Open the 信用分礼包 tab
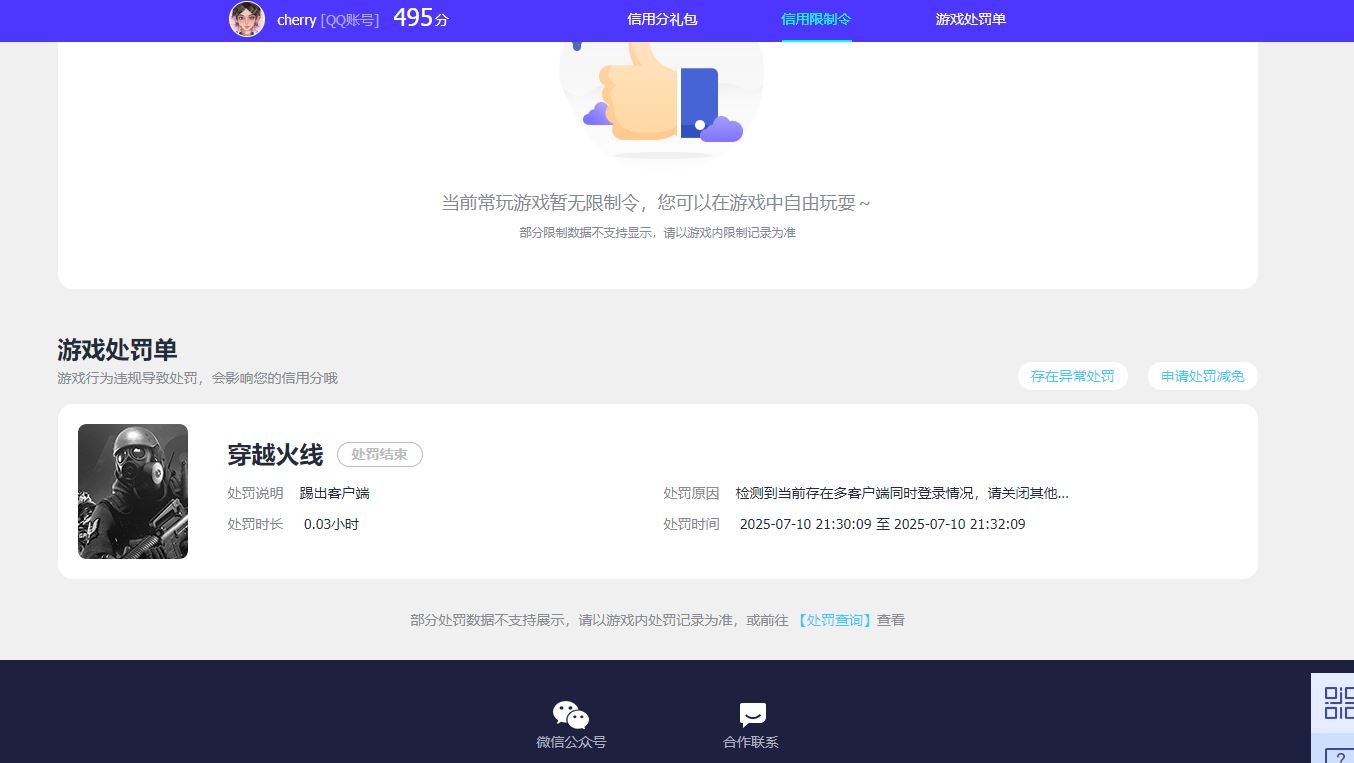The width and height of the screenshot is (1354, 763). [662, 19]
